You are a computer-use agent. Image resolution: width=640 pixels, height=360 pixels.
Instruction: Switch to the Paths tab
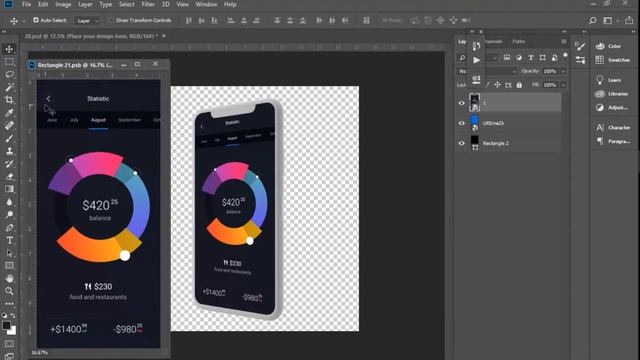tap(519, 41)
